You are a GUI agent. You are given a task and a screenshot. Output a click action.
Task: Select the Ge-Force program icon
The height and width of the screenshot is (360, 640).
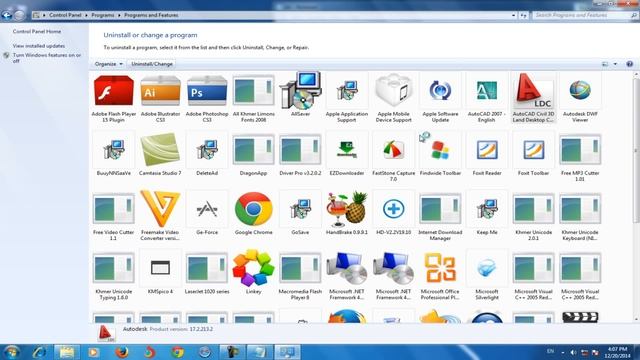click(x=207, y=209)
